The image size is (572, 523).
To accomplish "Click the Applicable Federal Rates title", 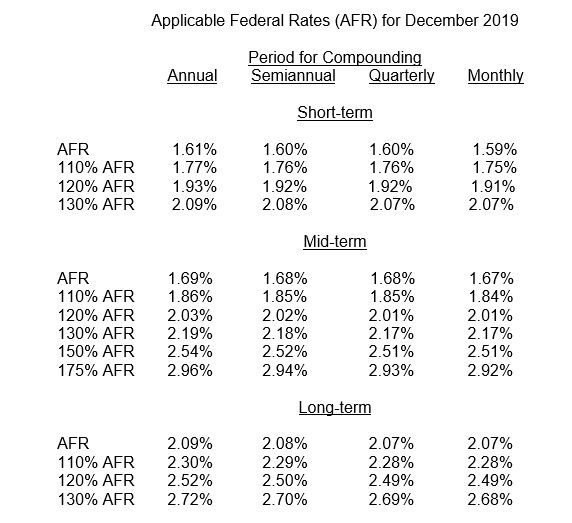I will click(x=335, y=20).
